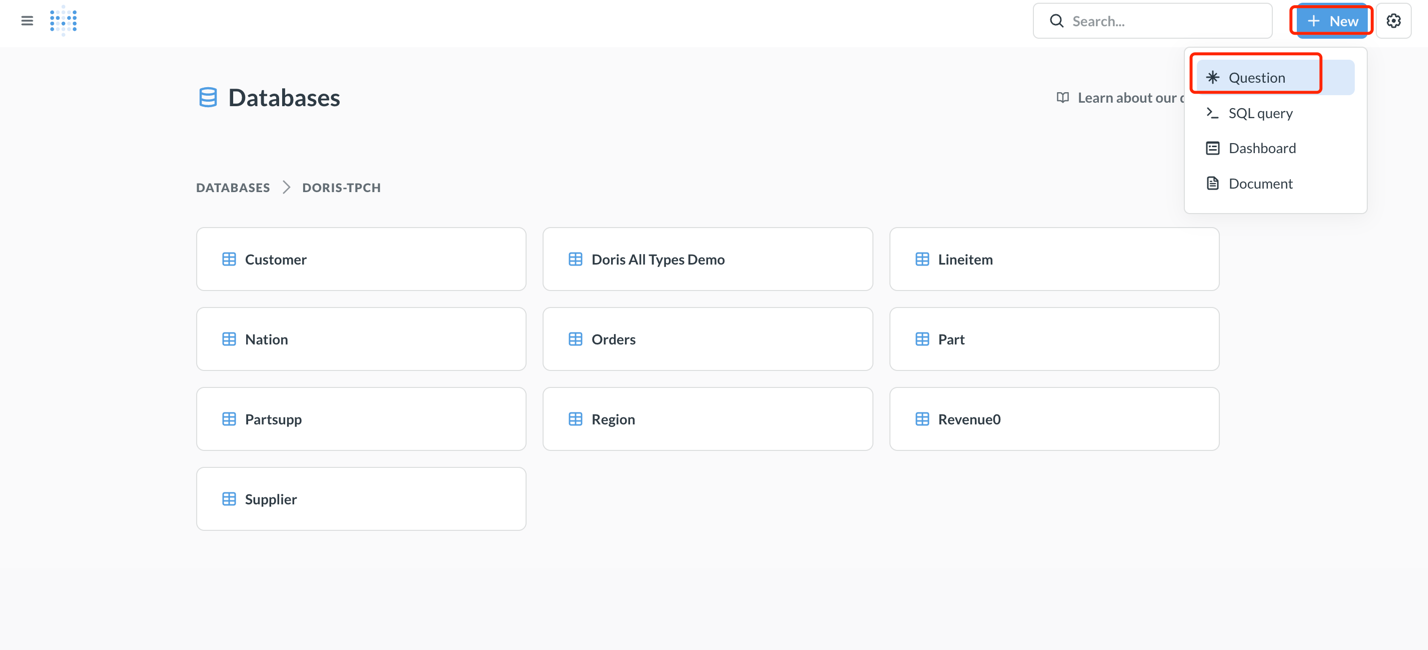Click the table icon on Customer card
This screenshot has height=650, width=1428.
coord(229,259)
